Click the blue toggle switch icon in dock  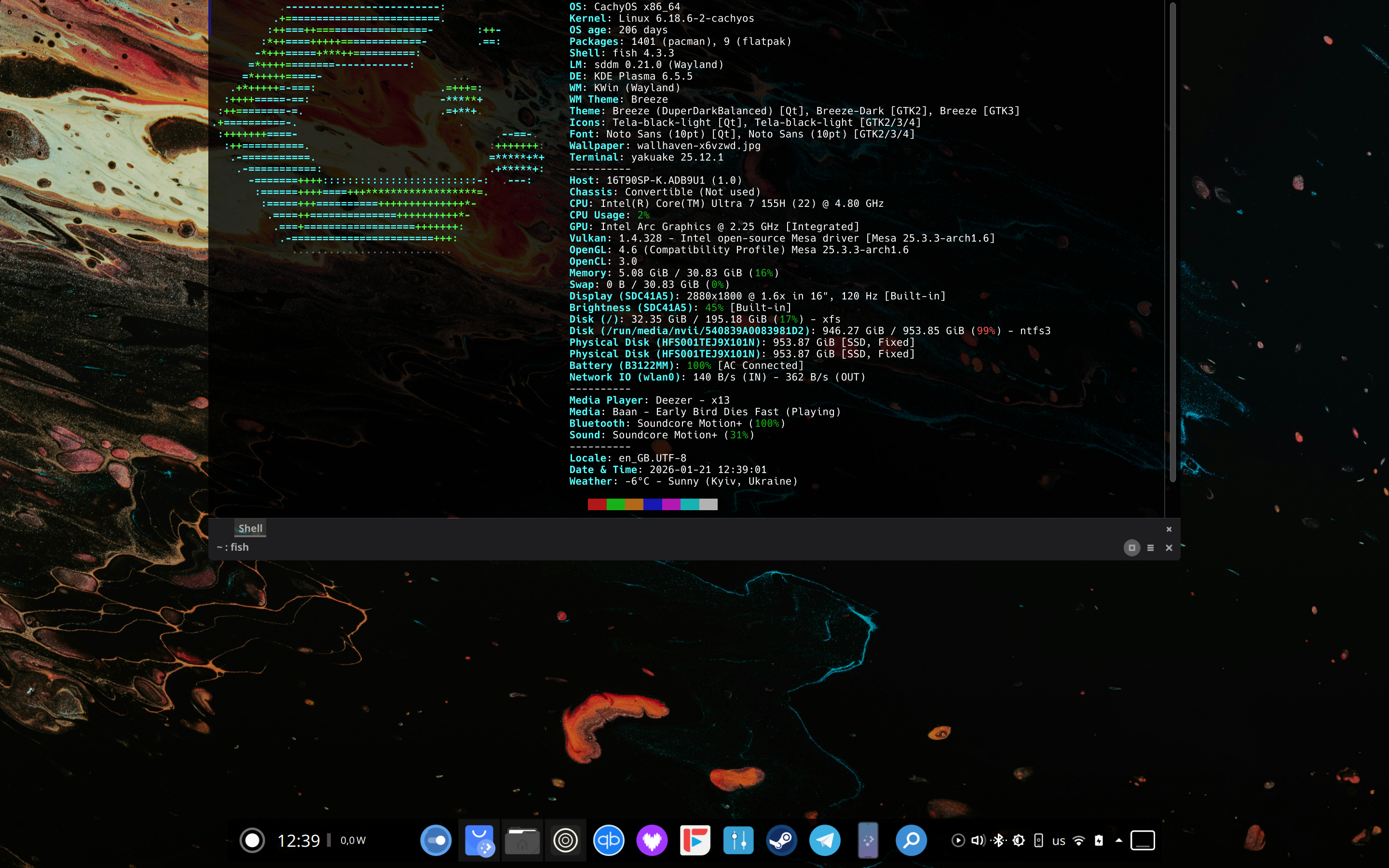(x=436, y=841)
